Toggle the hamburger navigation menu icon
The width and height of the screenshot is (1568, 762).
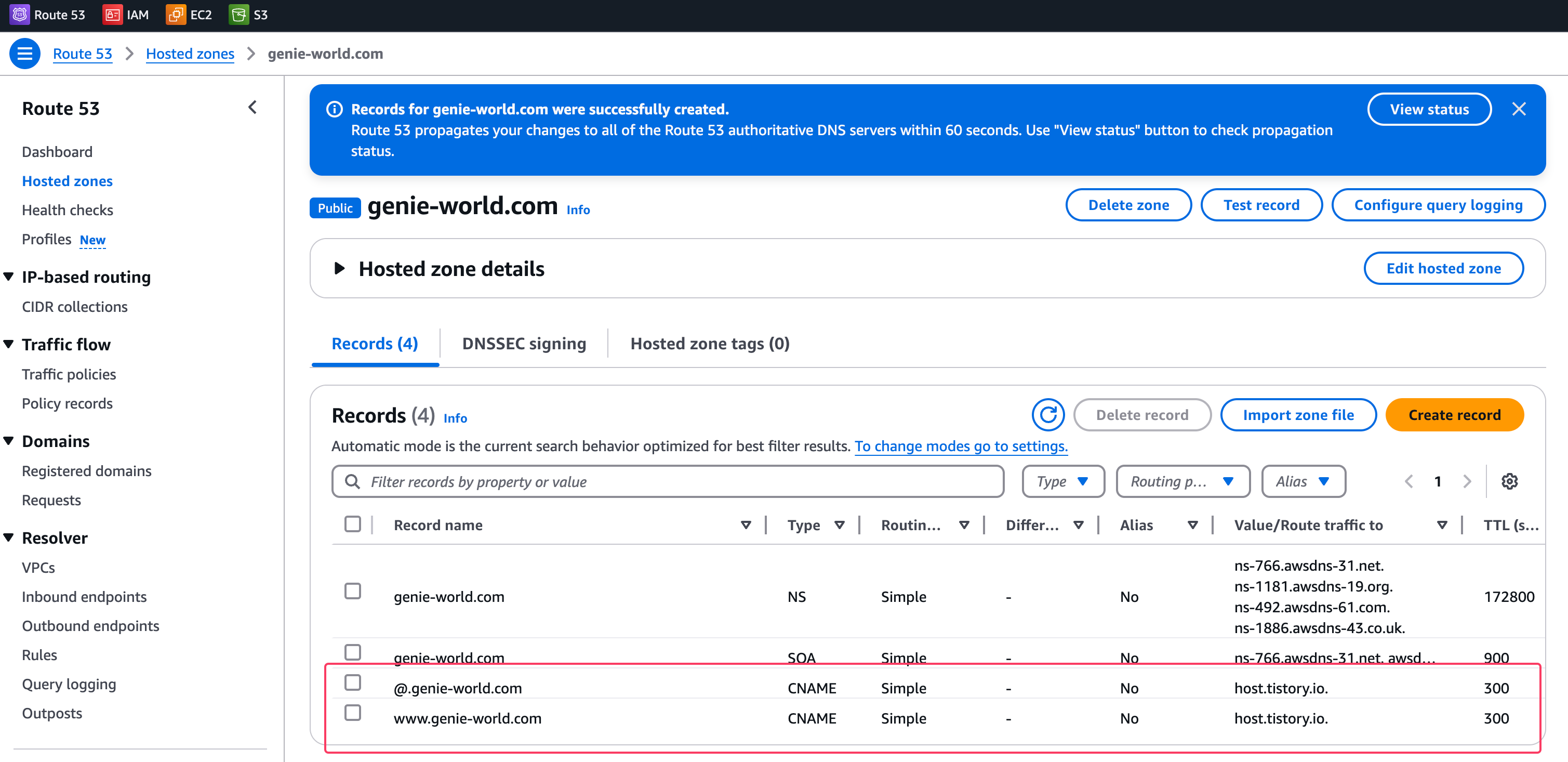click(25, 54)
